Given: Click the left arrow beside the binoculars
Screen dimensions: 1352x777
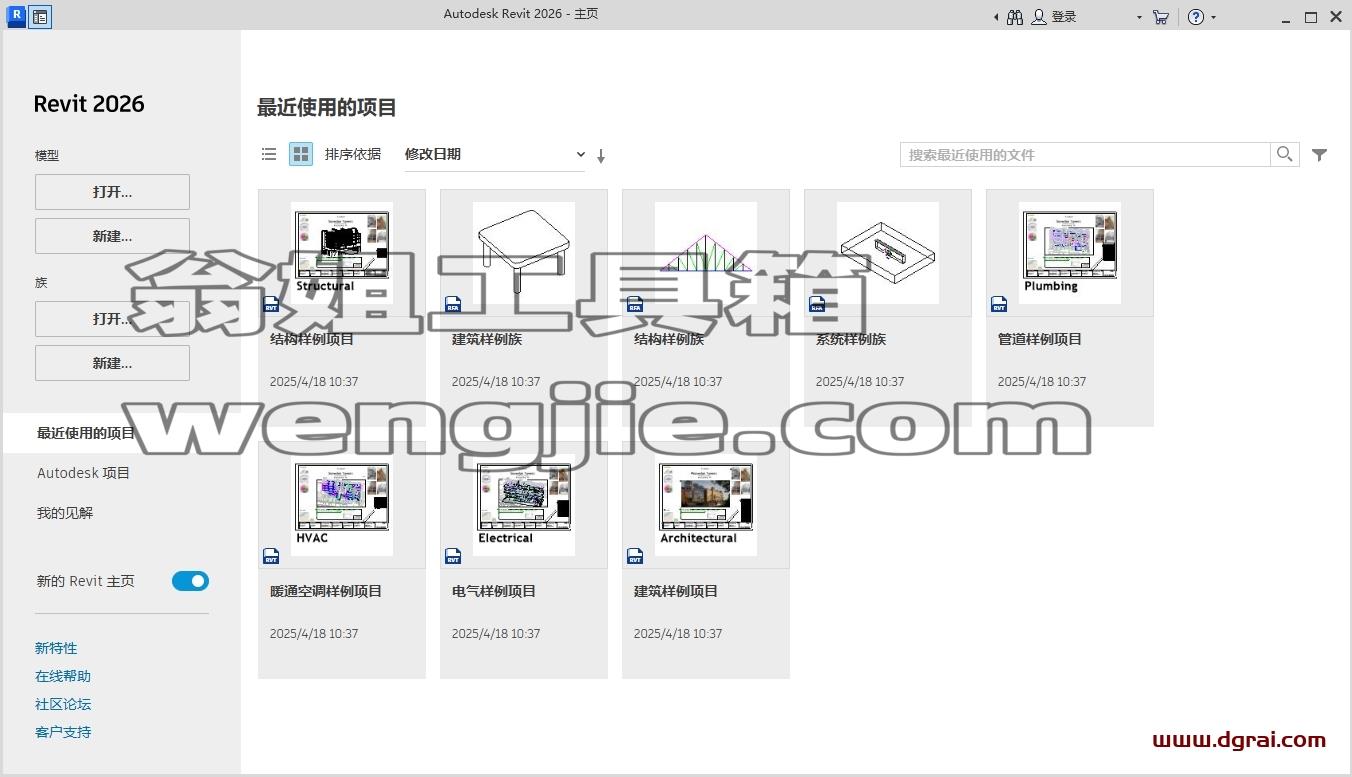Looking at the screenshot, I should [x=996, y=17].
